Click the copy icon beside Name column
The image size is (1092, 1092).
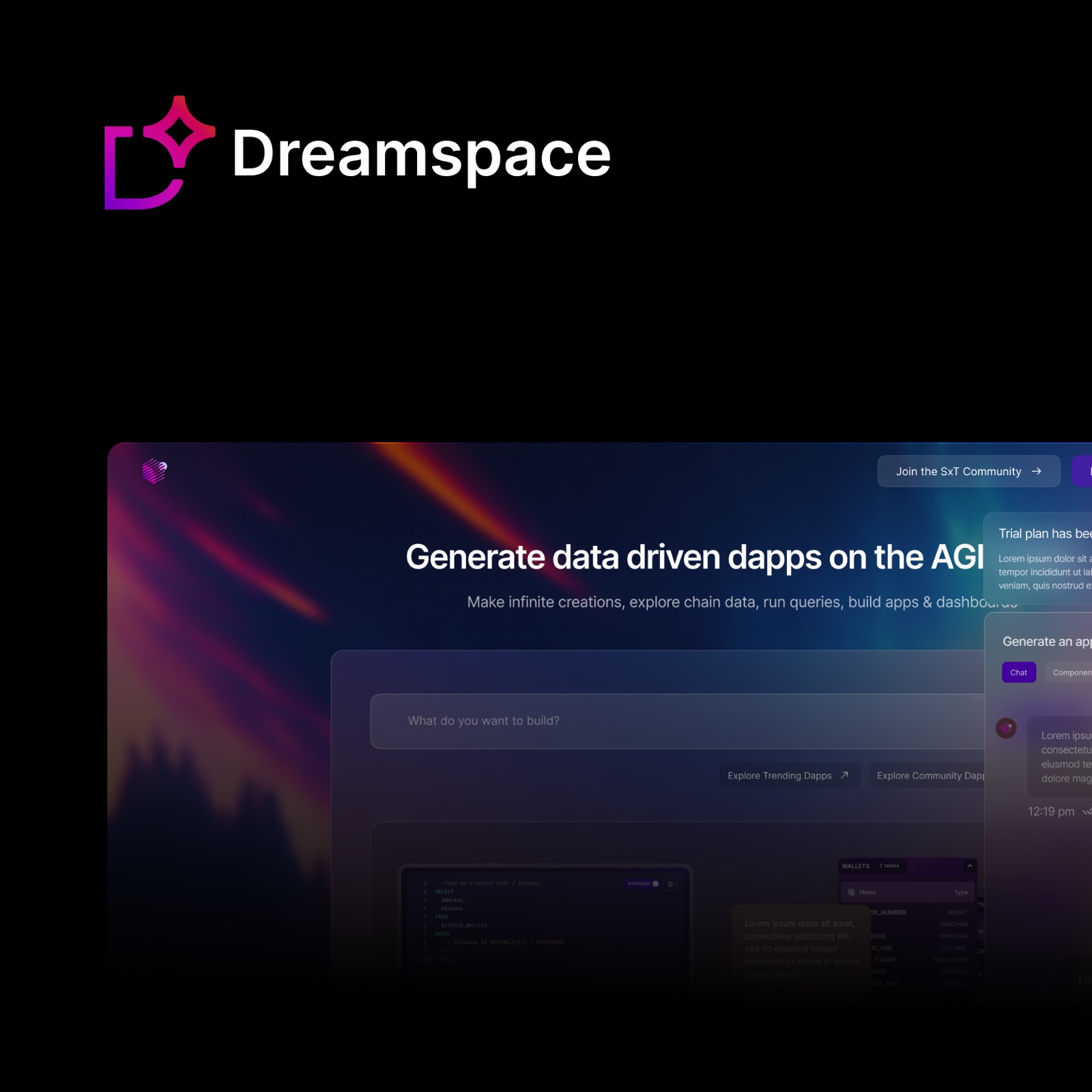(x=850, y=892)
